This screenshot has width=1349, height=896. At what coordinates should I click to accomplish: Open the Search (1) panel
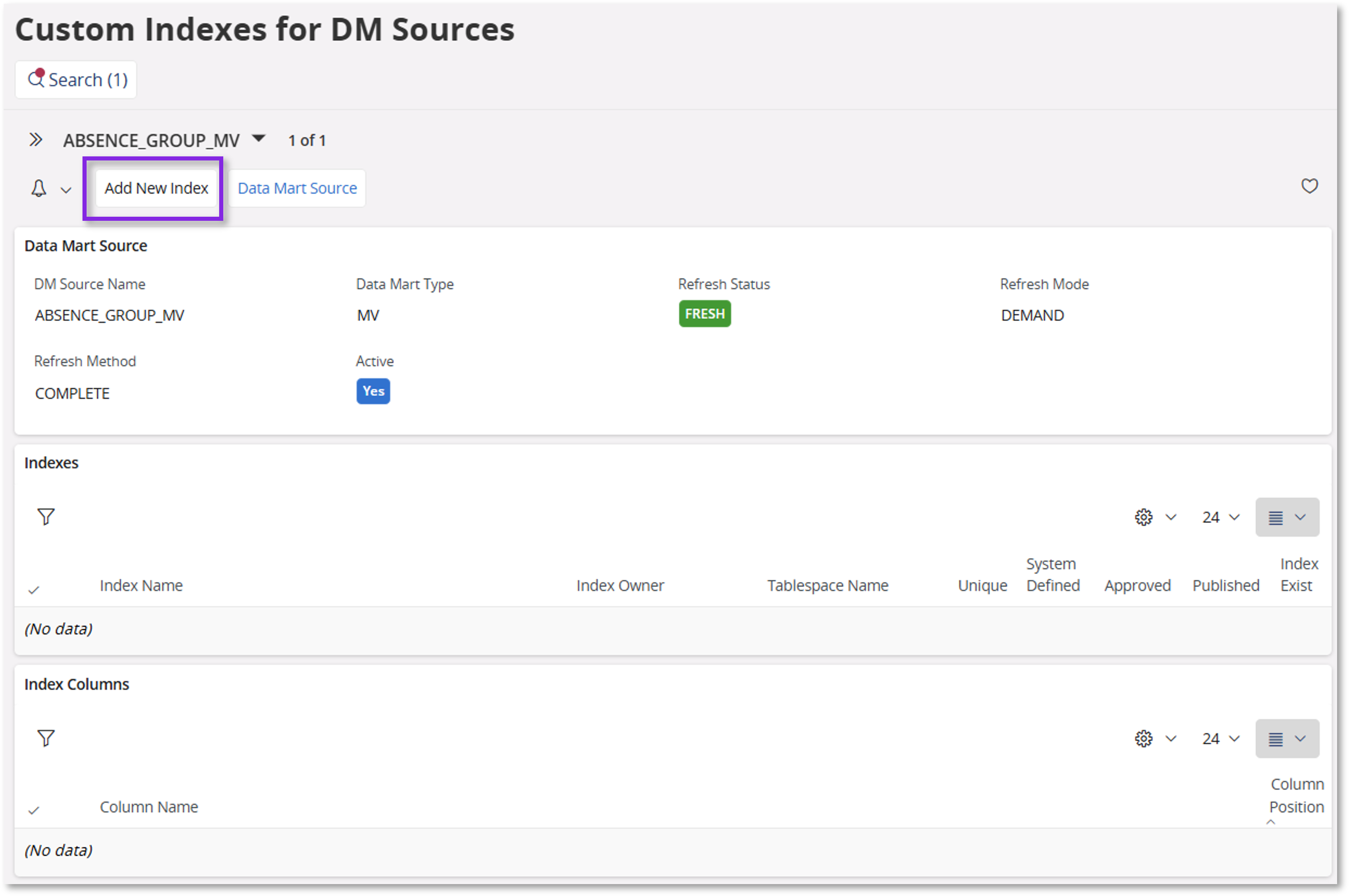76,80
